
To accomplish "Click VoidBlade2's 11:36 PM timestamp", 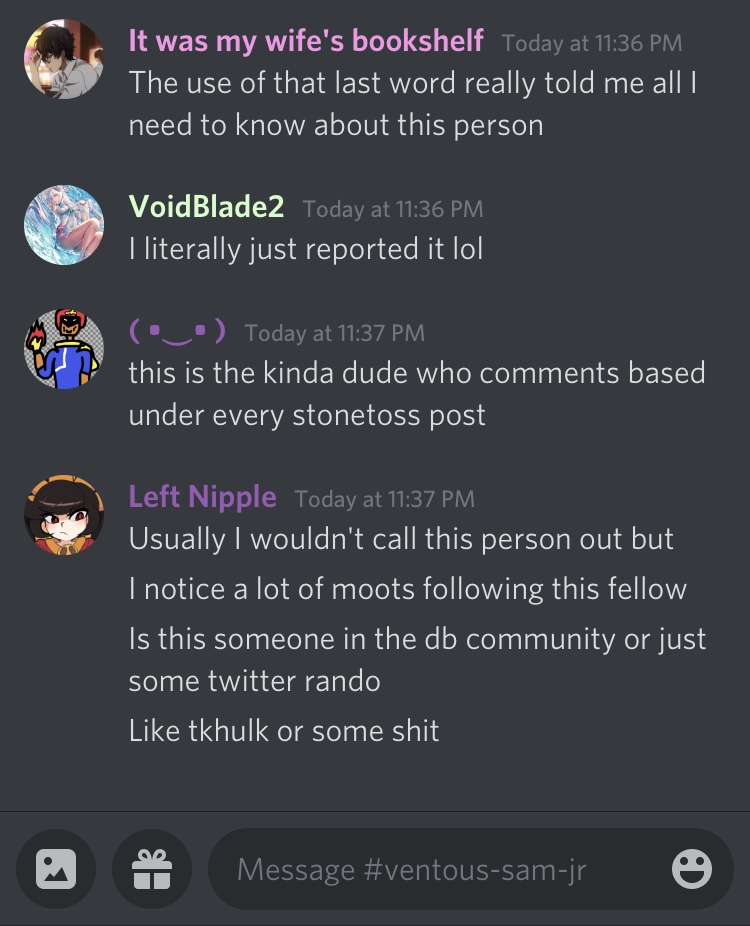I will tap(393, 209).
